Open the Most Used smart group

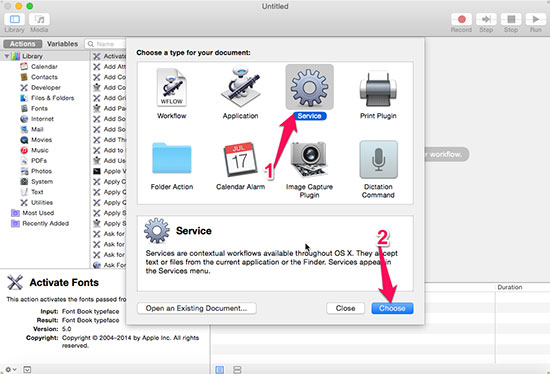pos(38,213)
